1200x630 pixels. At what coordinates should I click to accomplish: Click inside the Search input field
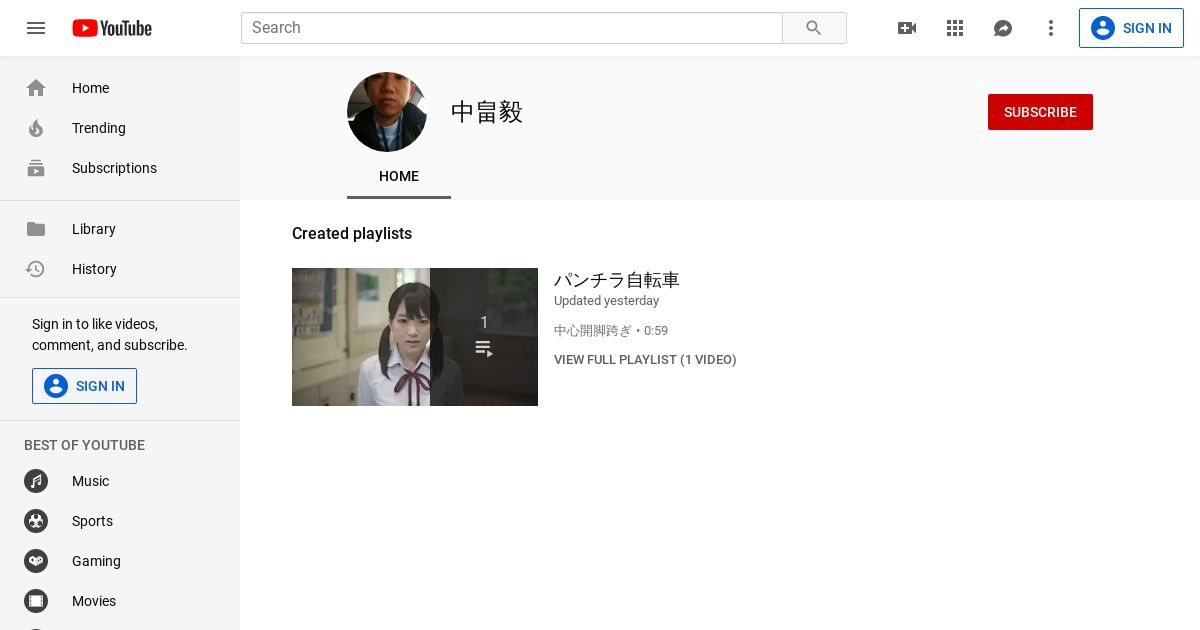511,28
